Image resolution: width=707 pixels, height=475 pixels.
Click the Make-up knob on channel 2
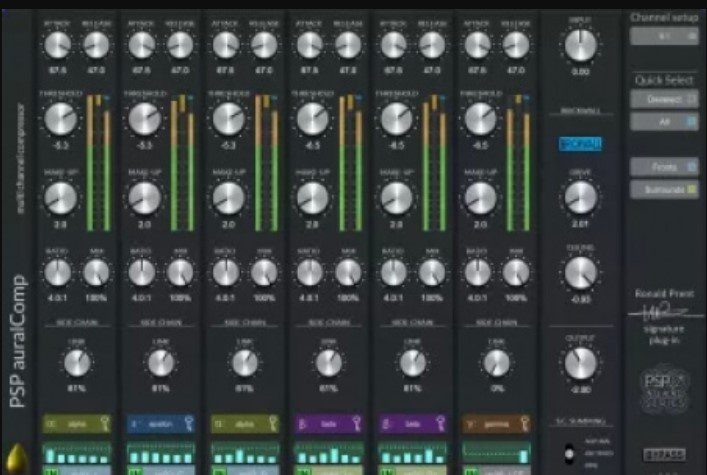tap(144, 198)
